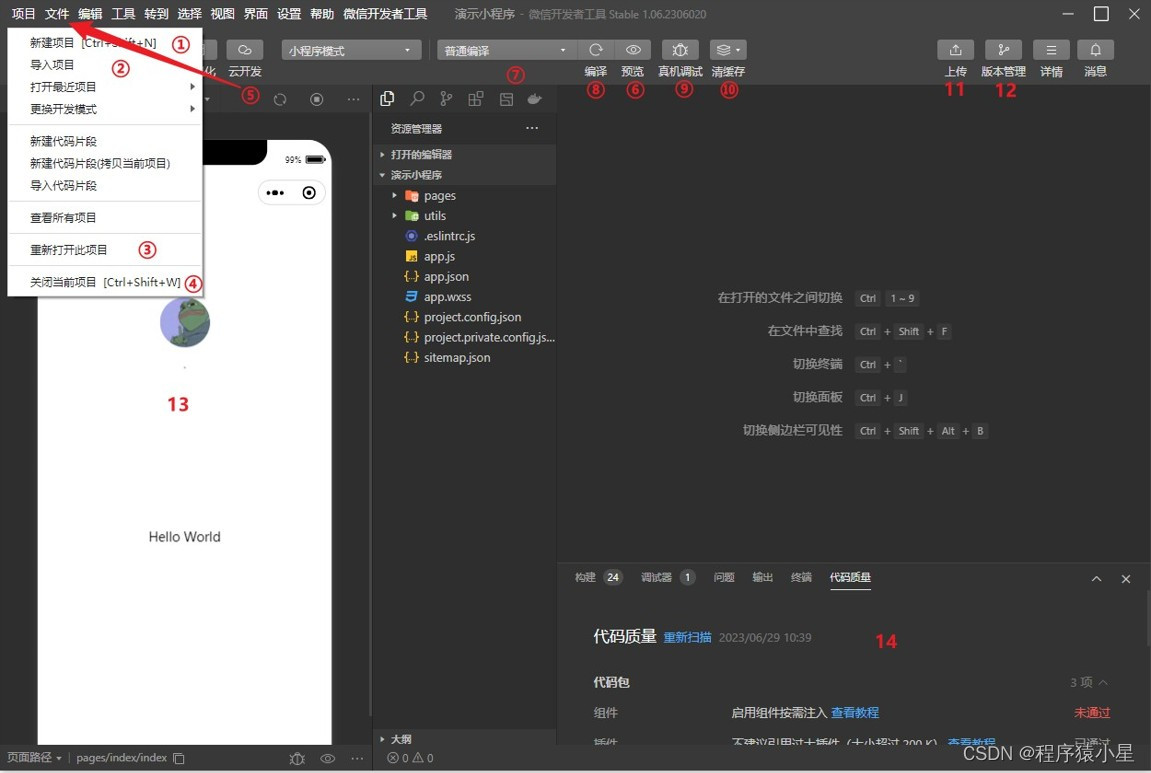Click the frog avatar in simulator

[184, 322]
